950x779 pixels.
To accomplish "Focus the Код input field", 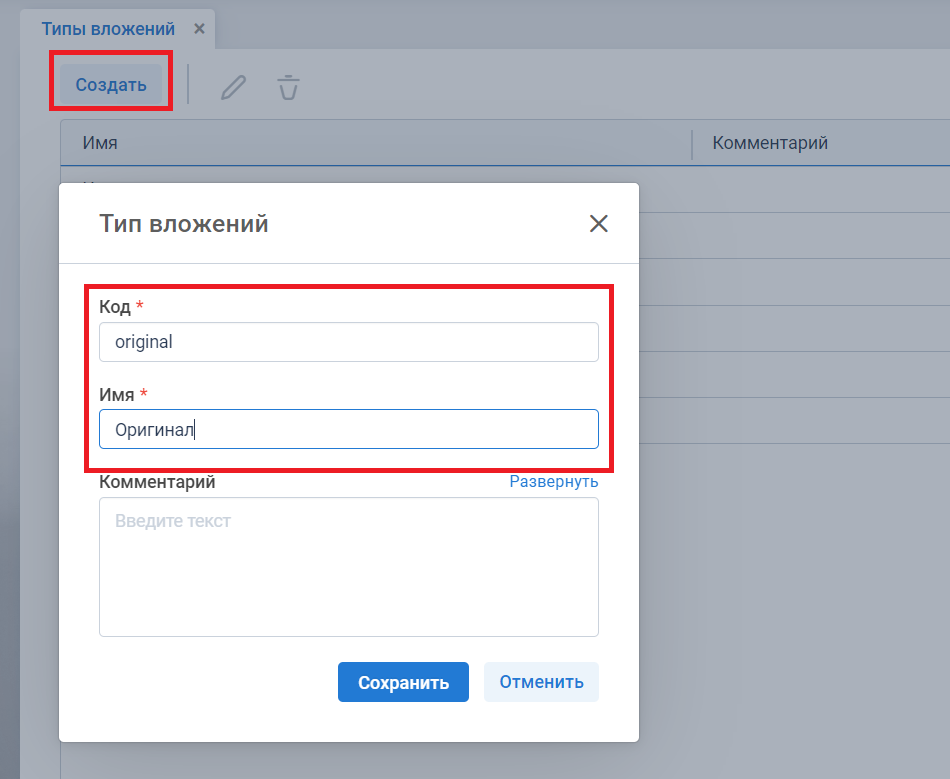I will [349, 342].
